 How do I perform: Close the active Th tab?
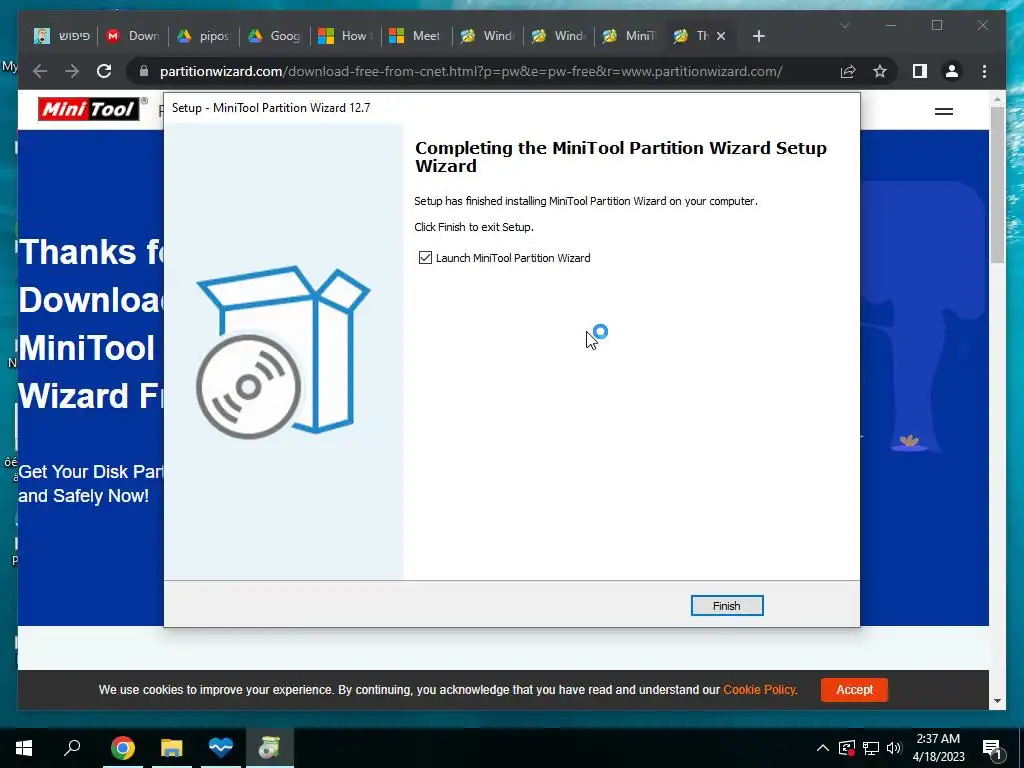pos(721,36)
